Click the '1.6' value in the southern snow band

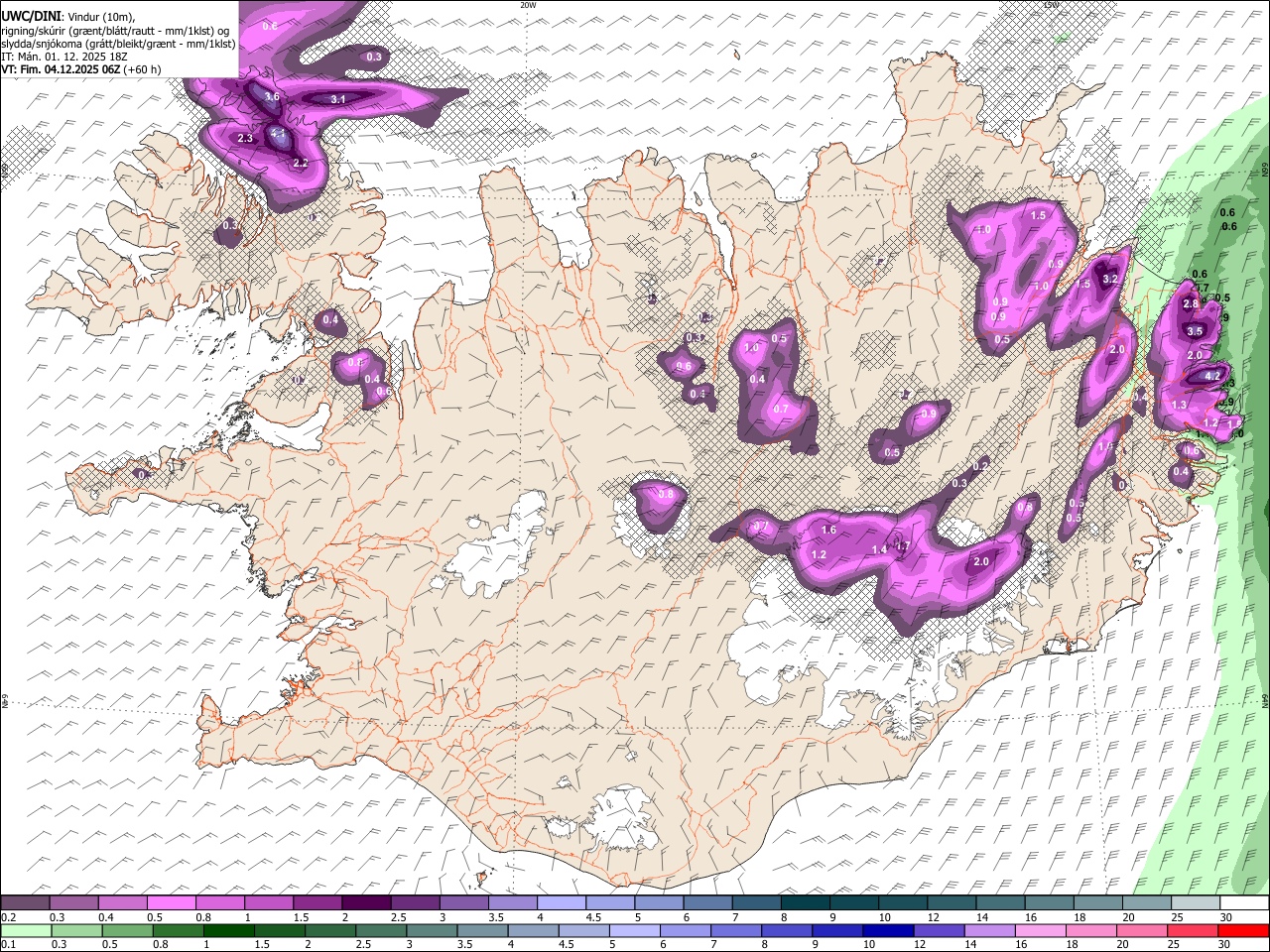[x=828, y=531]
